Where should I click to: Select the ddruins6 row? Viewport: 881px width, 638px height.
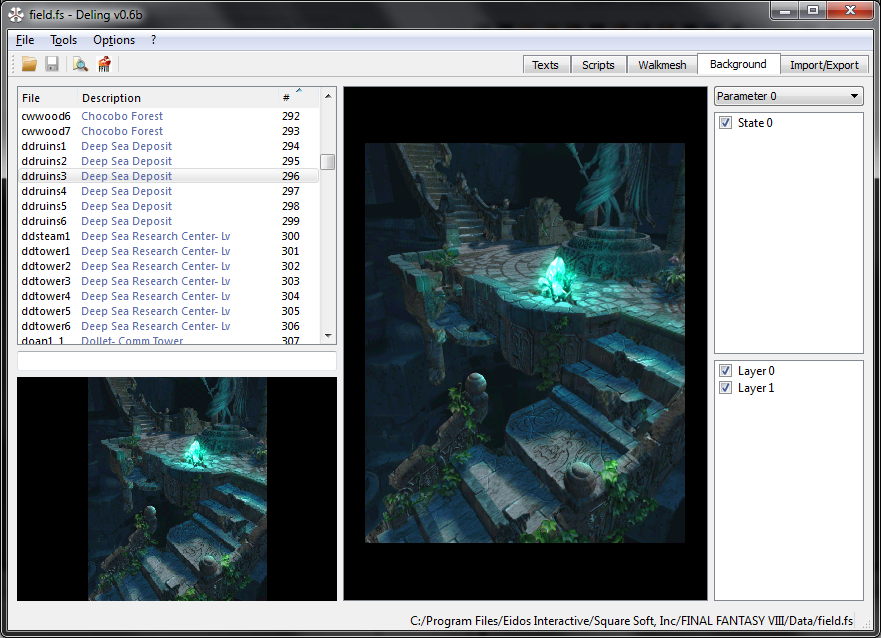169,221
